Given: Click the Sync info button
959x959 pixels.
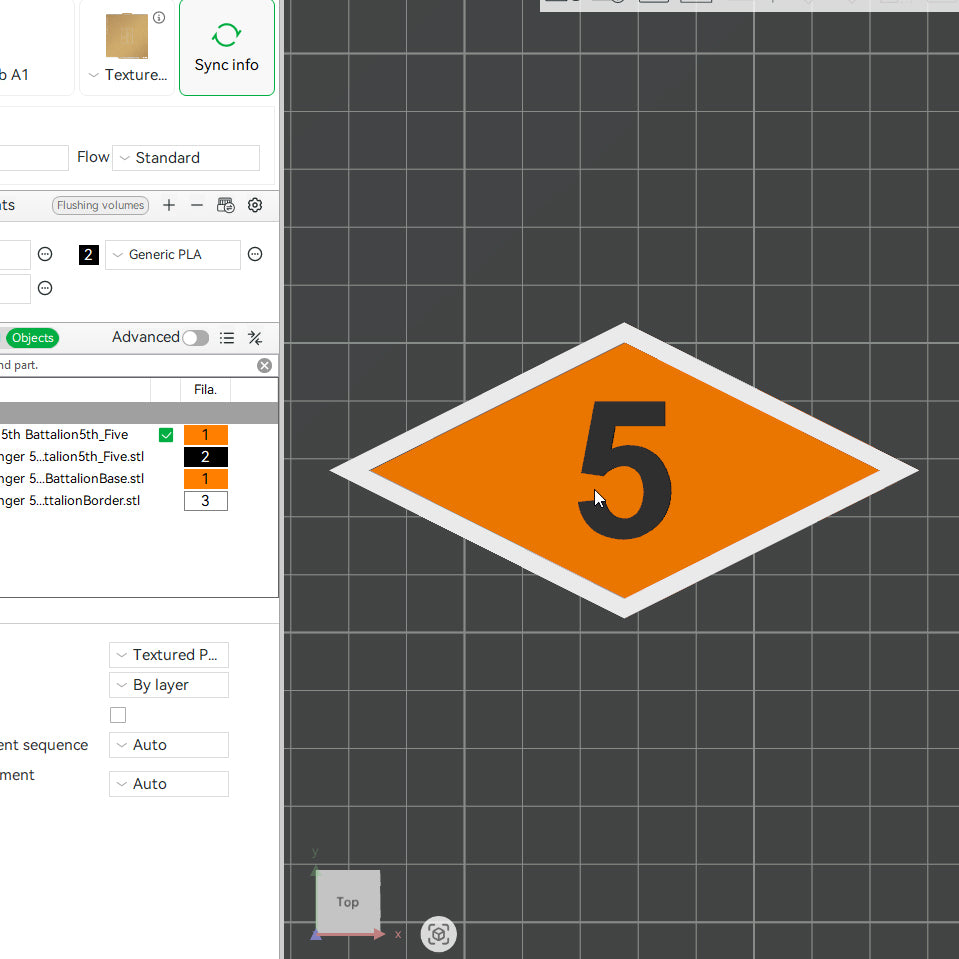Looking at the screenshot, I should (227, 48).
